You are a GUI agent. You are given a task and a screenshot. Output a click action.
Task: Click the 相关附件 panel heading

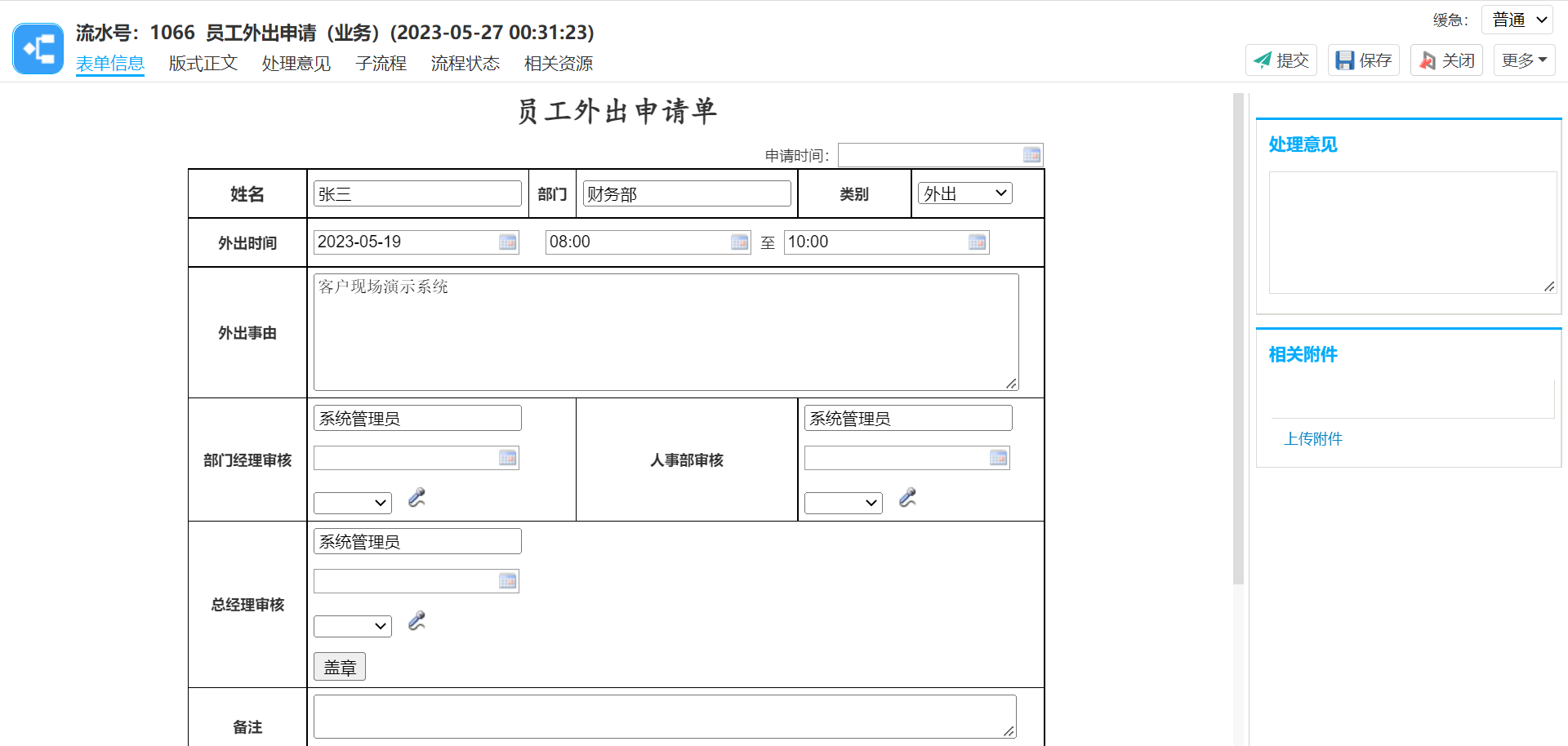tap(1303, 354)
